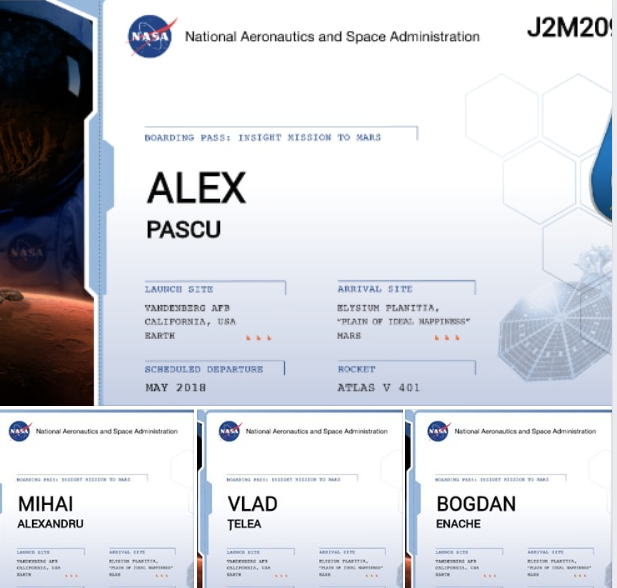
Task: Click the BOGDAN name text
Action: coord(476,504)
